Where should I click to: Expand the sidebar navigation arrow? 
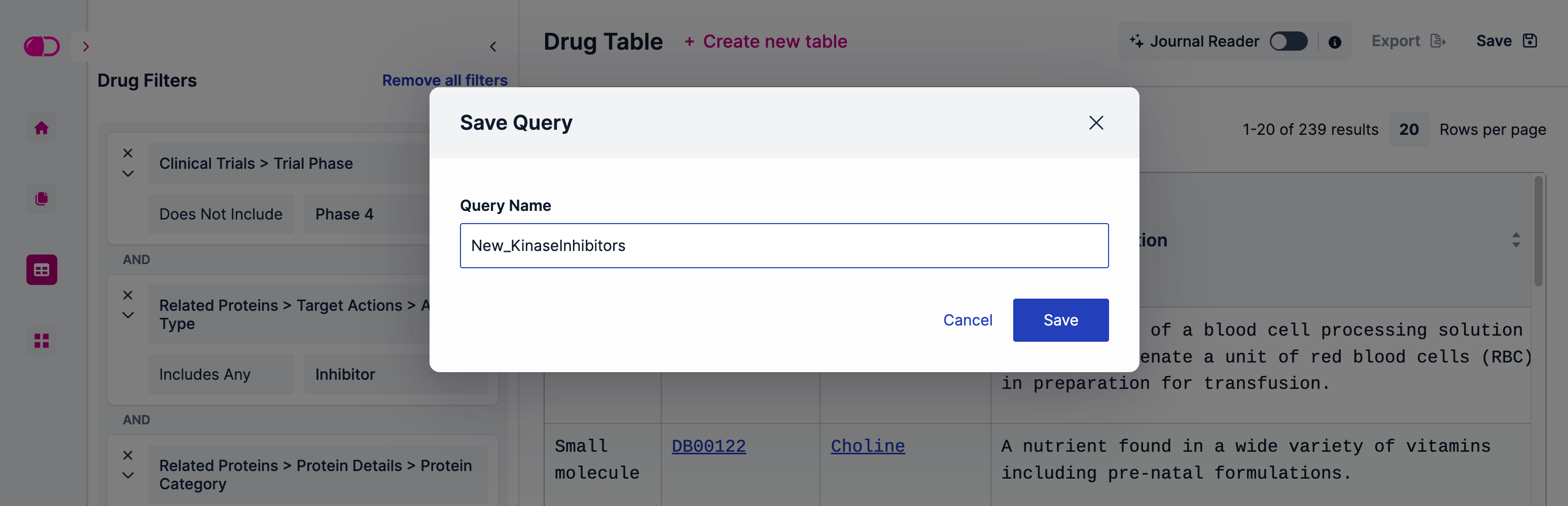point(86,46)
